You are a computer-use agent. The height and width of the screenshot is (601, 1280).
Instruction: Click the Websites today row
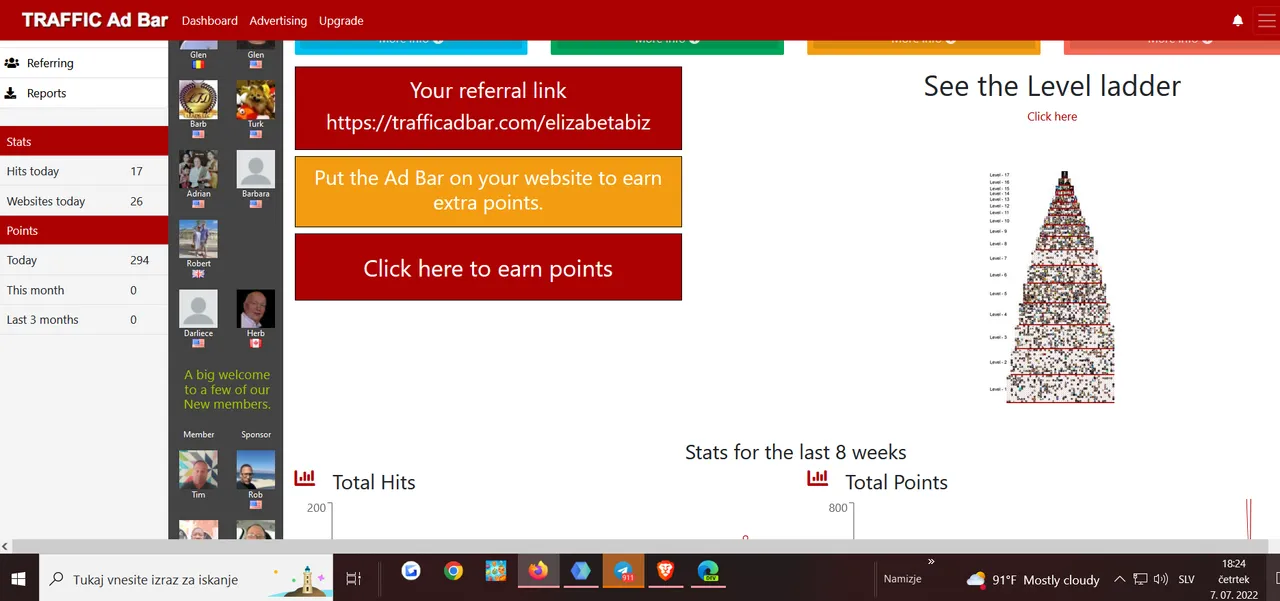(x=84, y=201)
